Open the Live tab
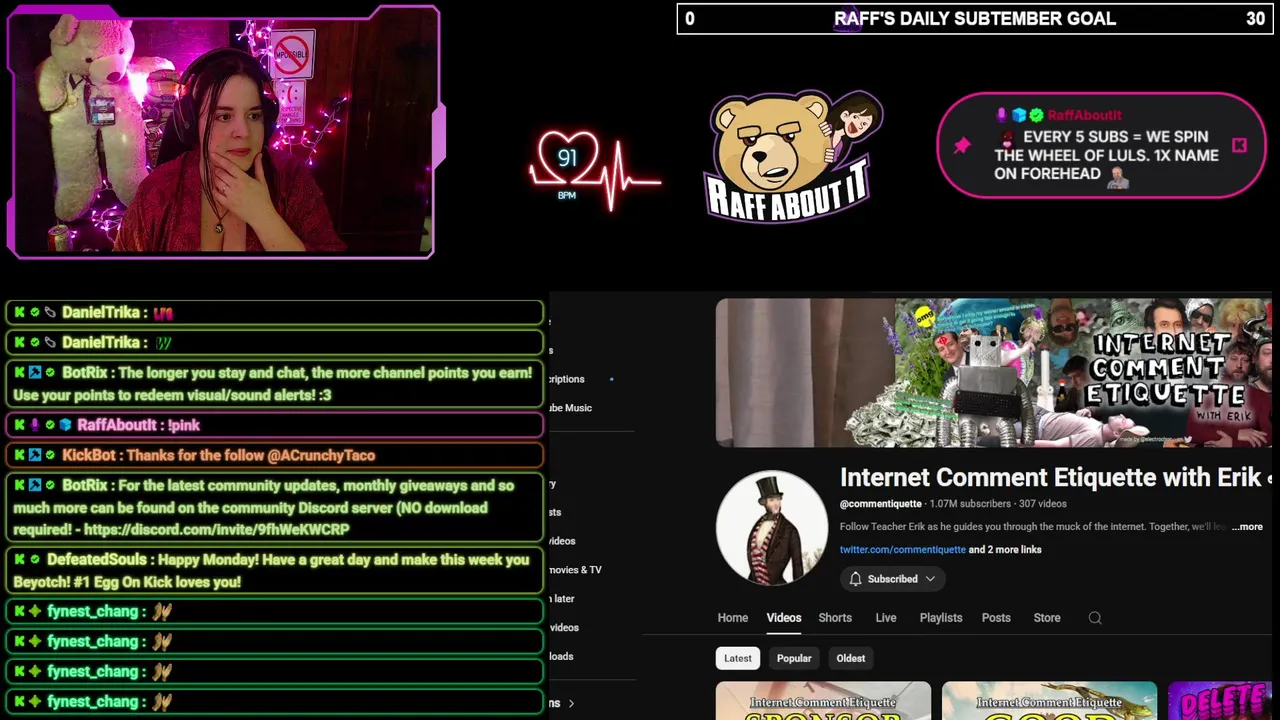Image resolution: width=1280 pixels, height=720 pixels. coord(886,618)
